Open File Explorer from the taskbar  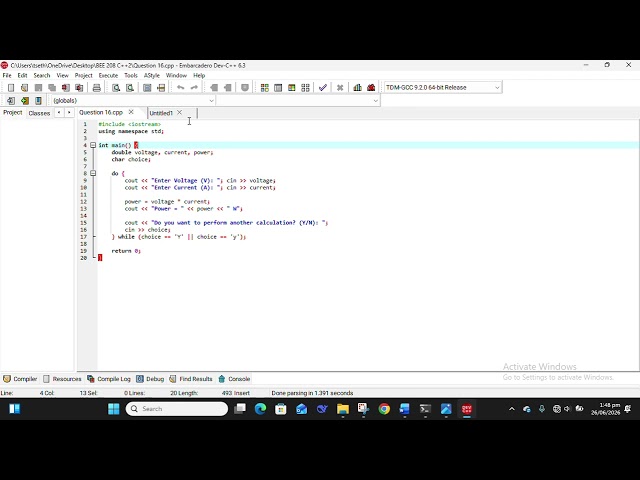click(343, 409)
